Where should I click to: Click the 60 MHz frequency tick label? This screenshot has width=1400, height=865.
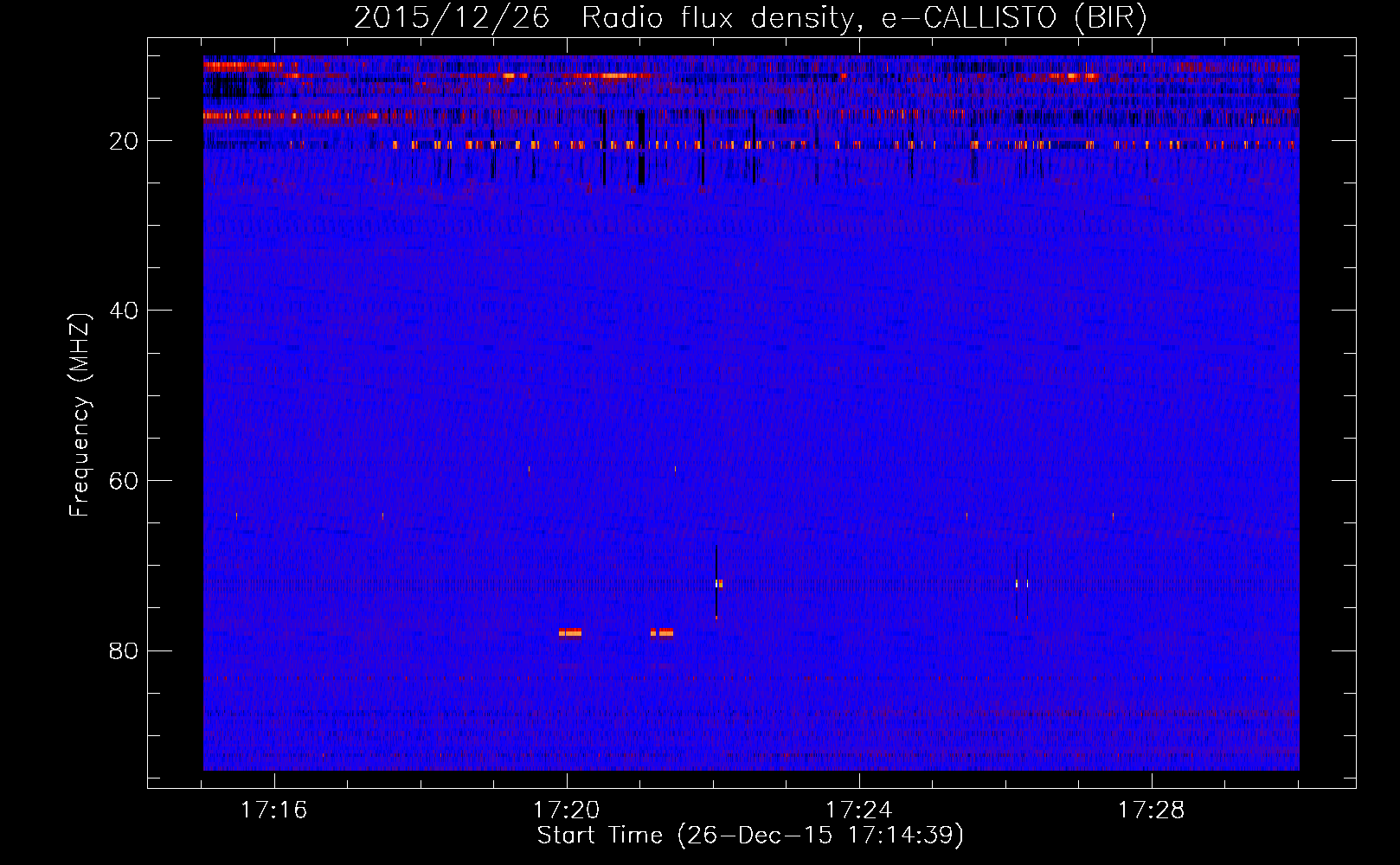[x=125, y=481]
